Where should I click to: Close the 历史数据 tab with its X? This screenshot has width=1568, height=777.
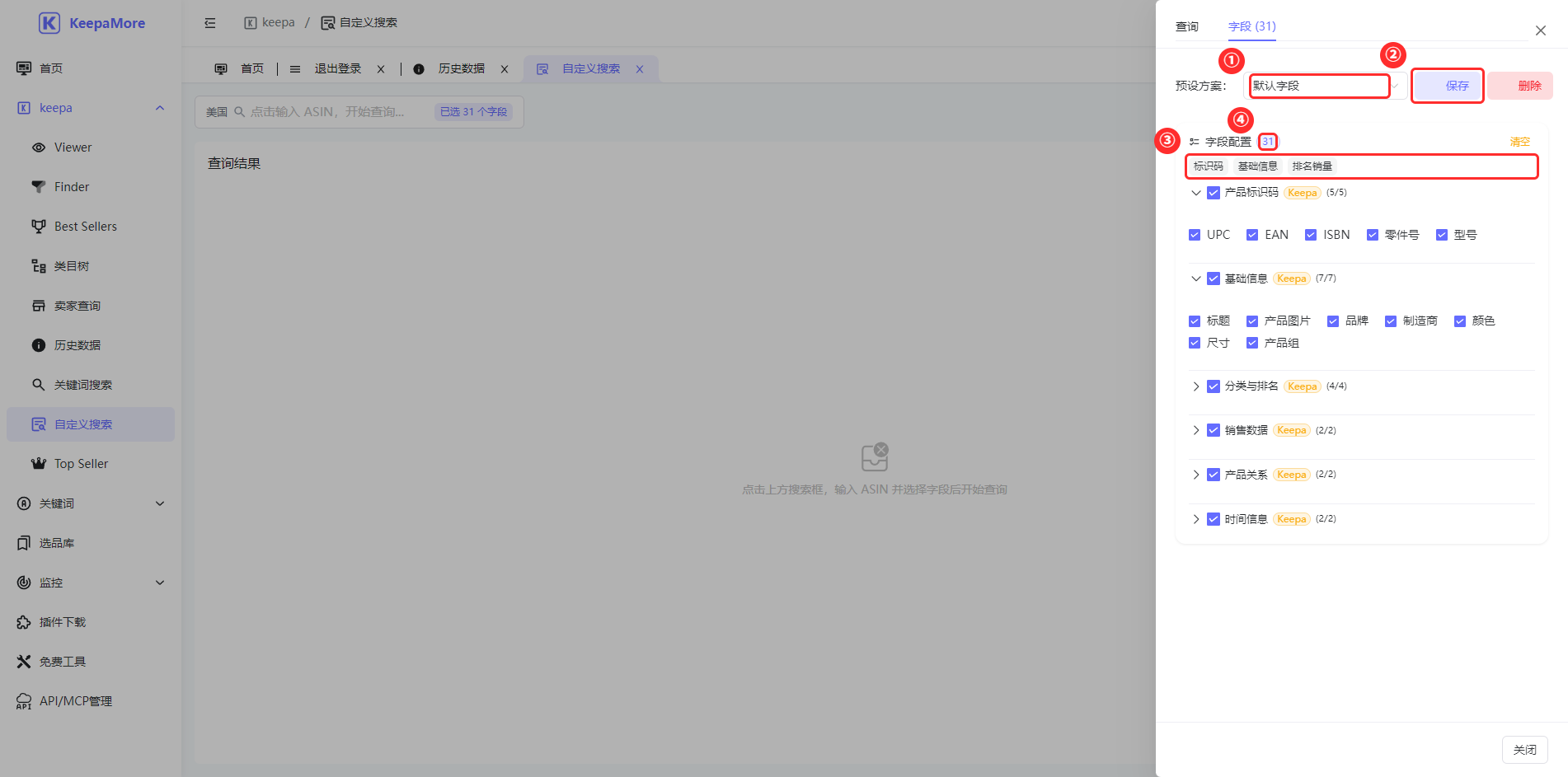point(505,69)
